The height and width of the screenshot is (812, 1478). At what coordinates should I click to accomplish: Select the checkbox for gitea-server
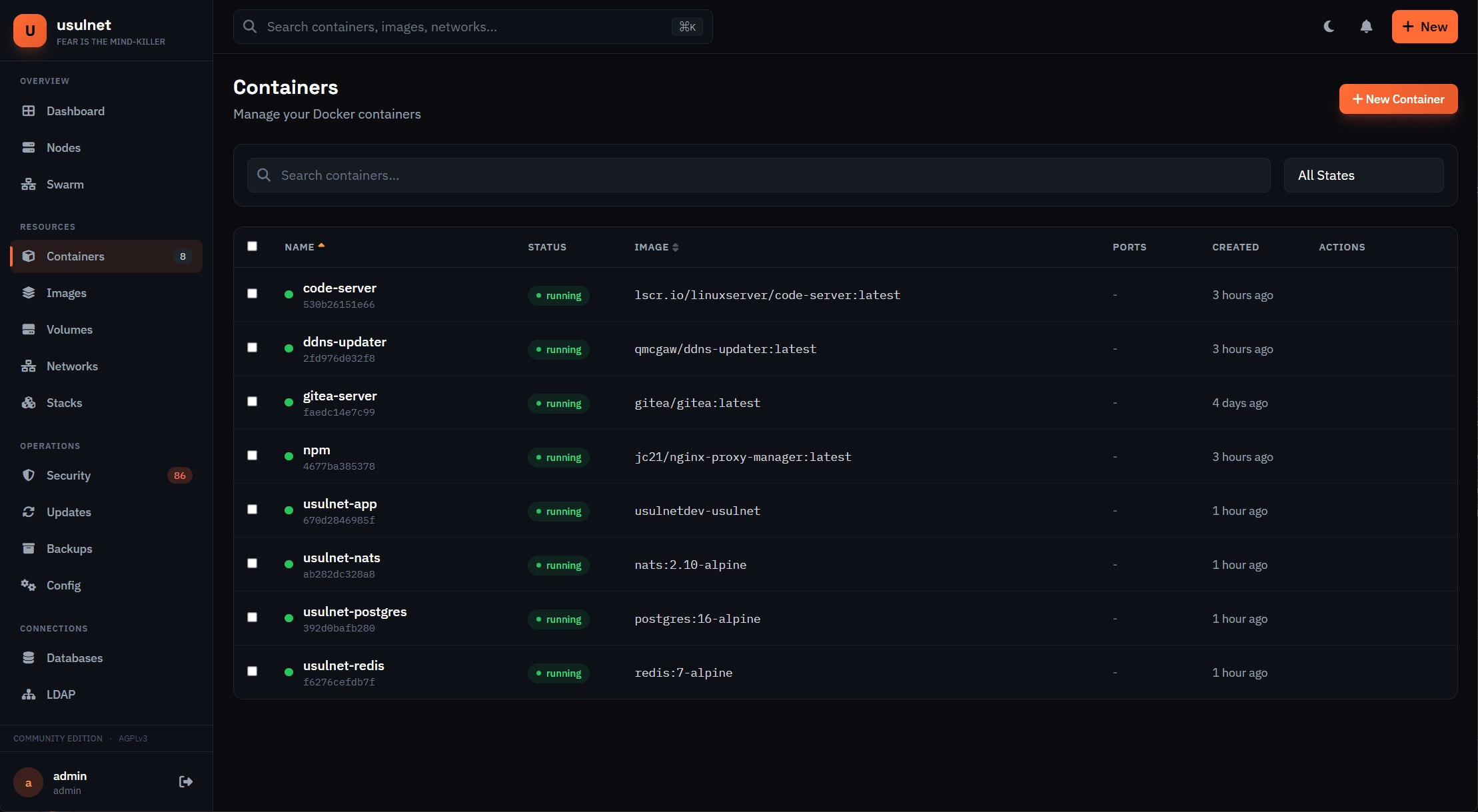click(x=252, y=401)
